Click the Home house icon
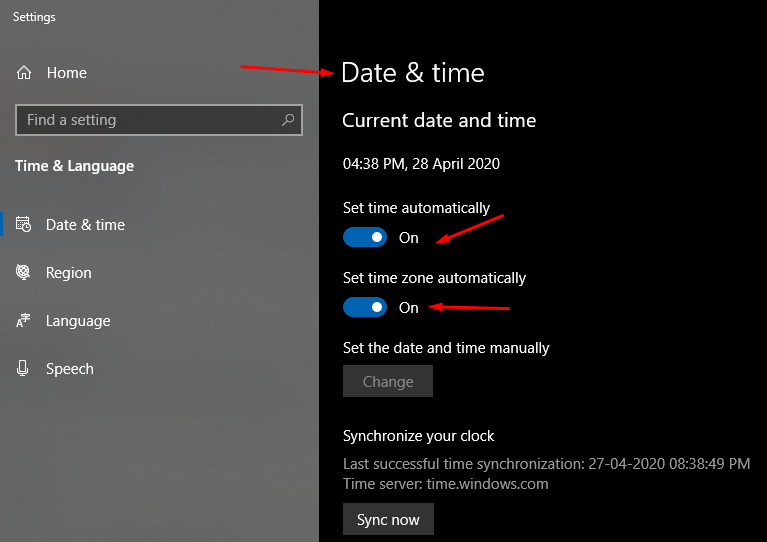The image size is (767, 542). tap(24, 73)
